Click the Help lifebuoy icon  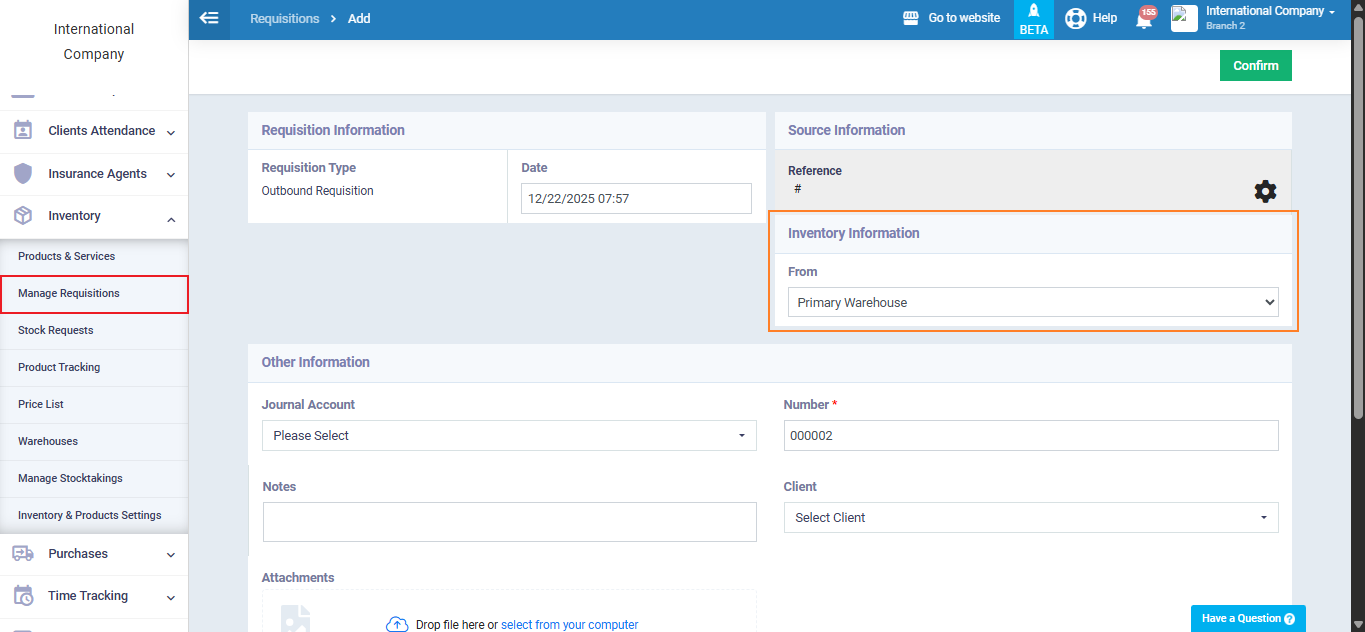point(1075,18)
